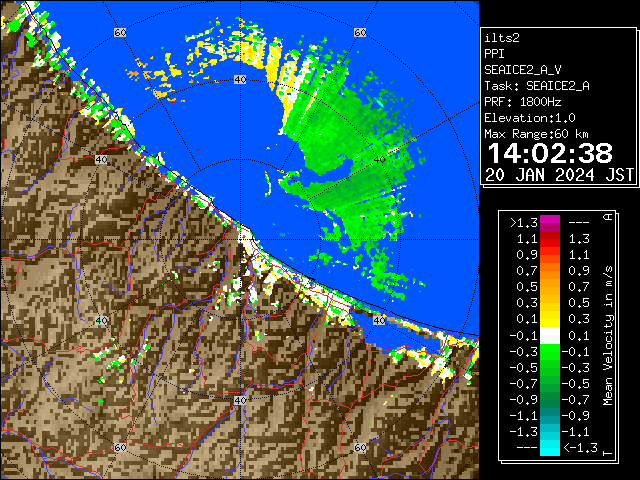Image resolution: width=640 pixels, height=480 pixels.
Task: Click the 'Mean Velocity in m/s' legend title
Action: (x=608, y=336)
